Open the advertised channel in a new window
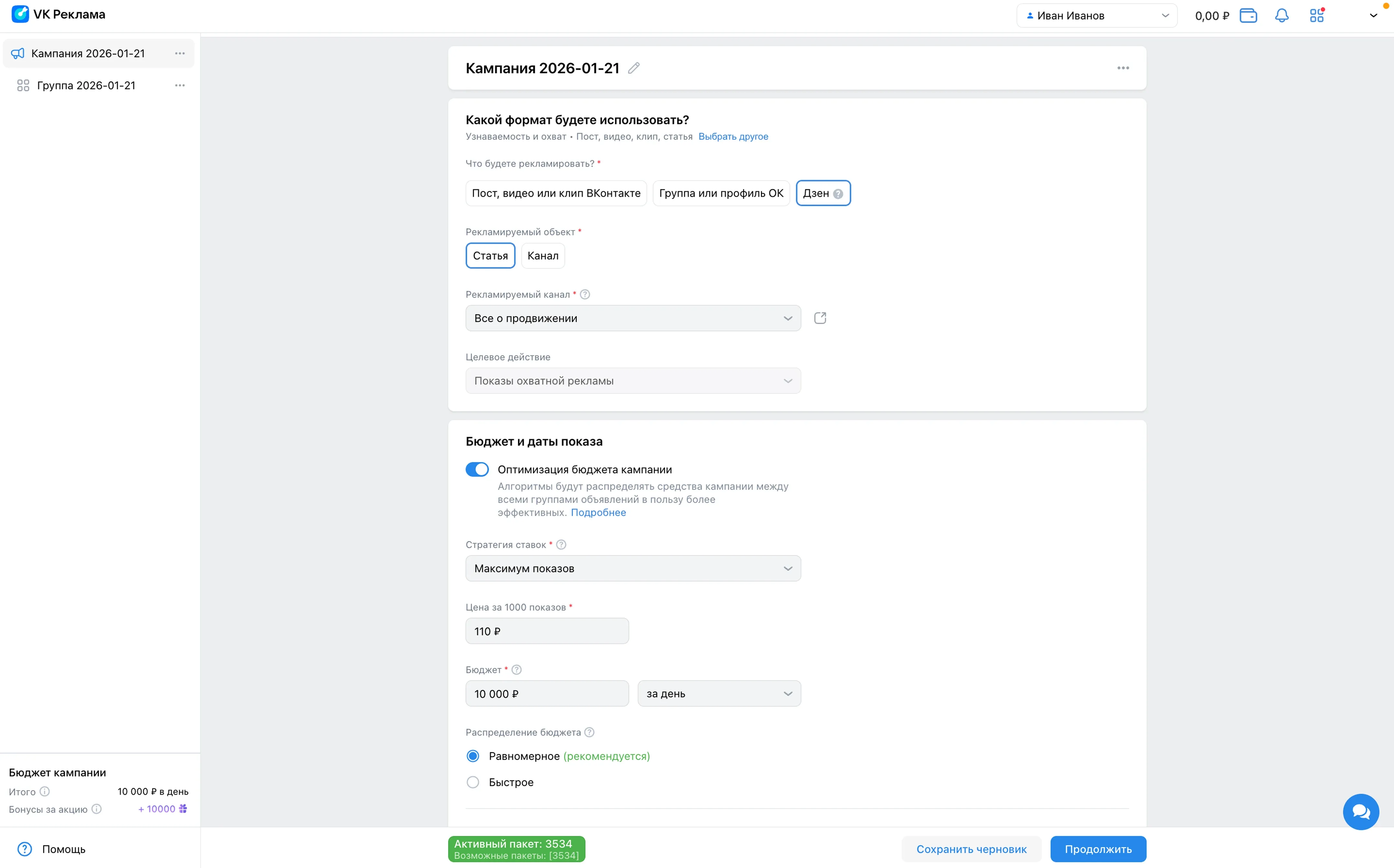This screenshot has height=868, width=1394. 820,318
